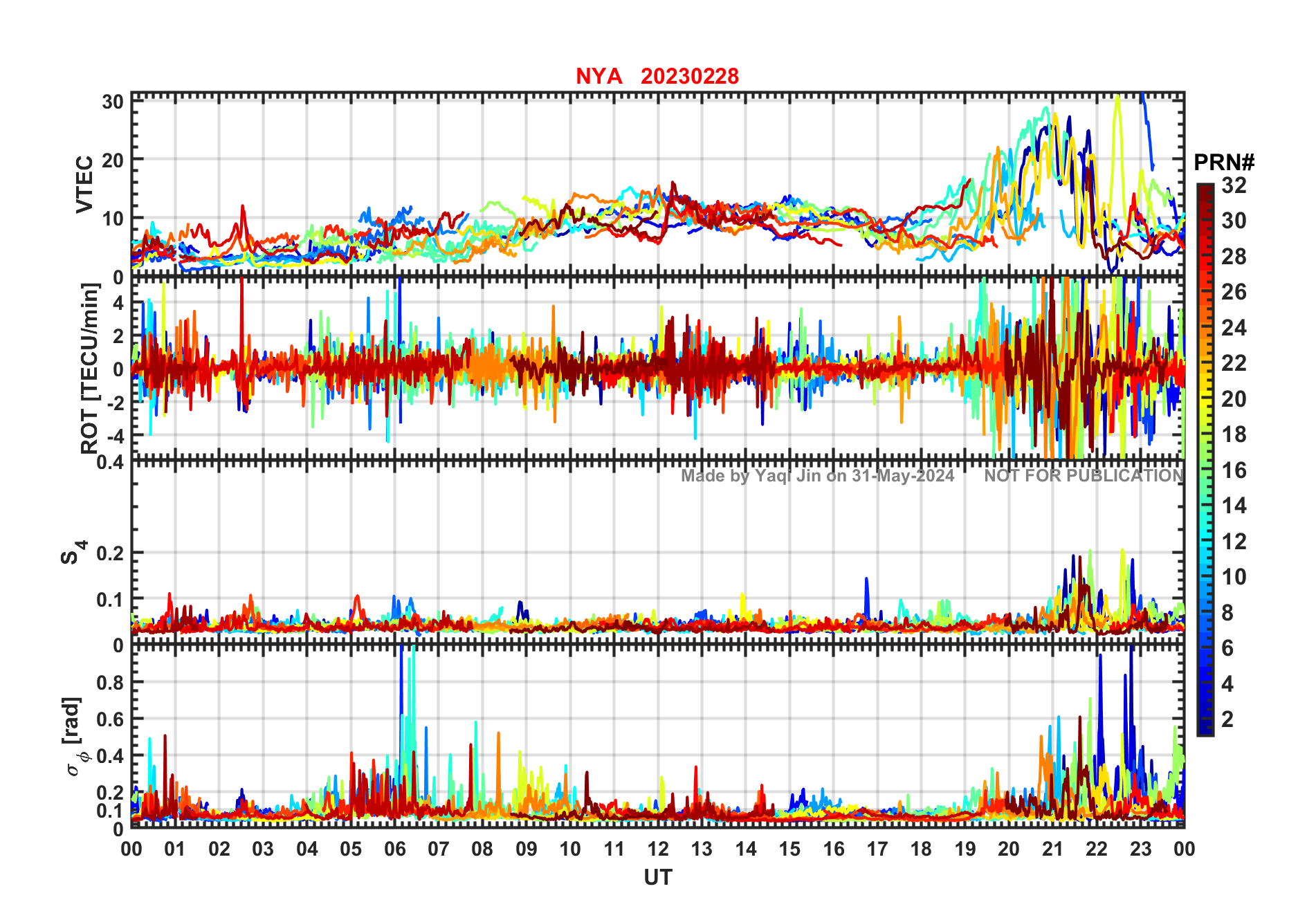The width and height of the screenshot is (1316, 920).
Task: Click the PRN colorbar label '4'
Action: click(x=1227, y=684)
